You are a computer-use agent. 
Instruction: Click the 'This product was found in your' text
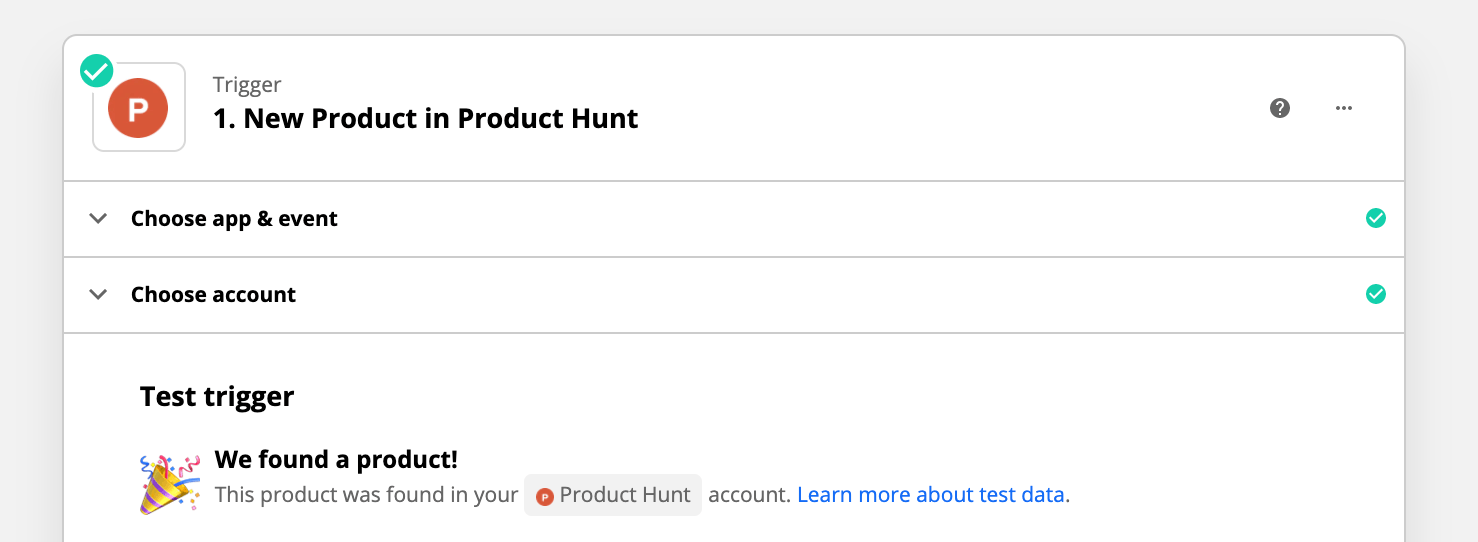point(366,495)
